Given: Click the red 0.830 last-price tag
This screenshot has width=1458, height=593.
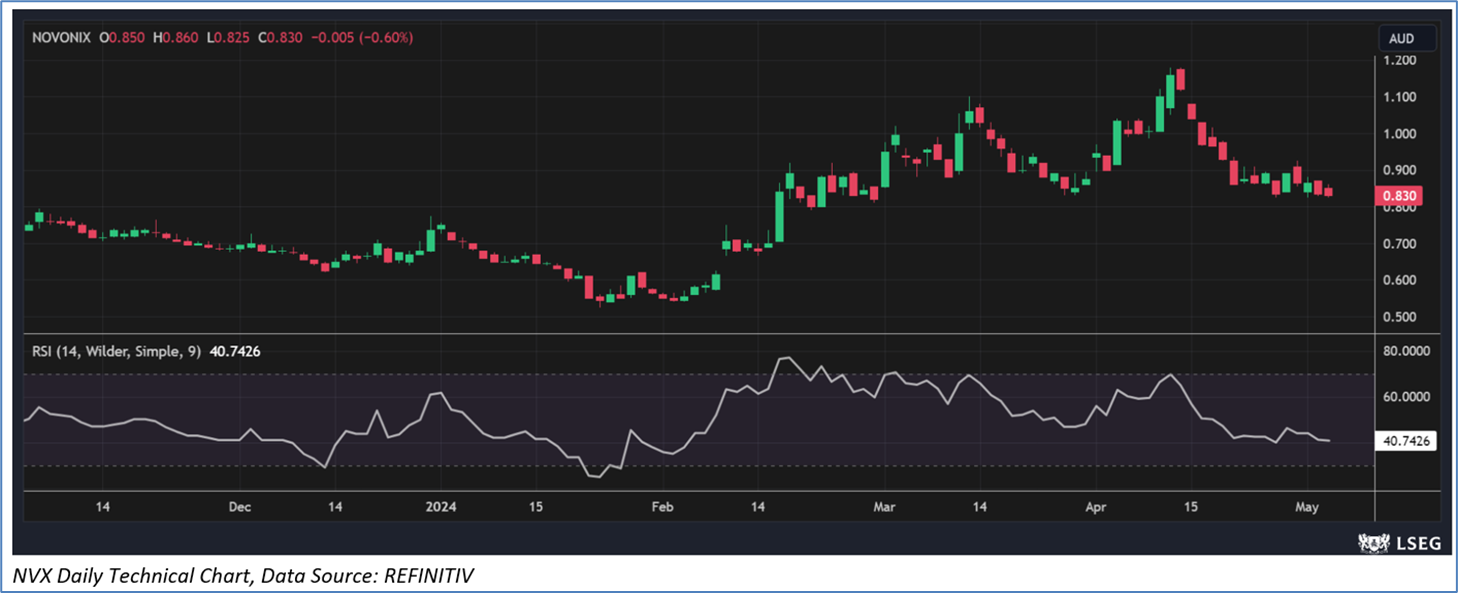Looking at the screenshot, I should 1400,197.
